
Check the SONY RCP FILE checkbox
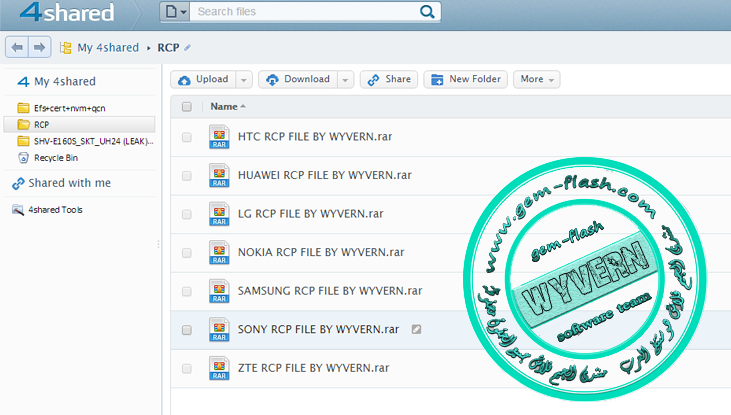coord(187,330)
